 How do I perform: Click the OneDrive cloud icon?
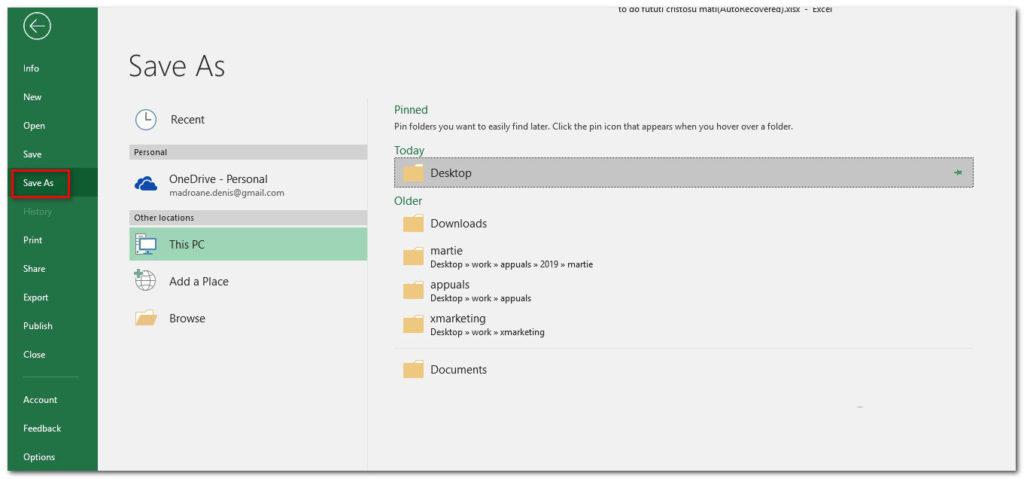[x=146, y=184]
